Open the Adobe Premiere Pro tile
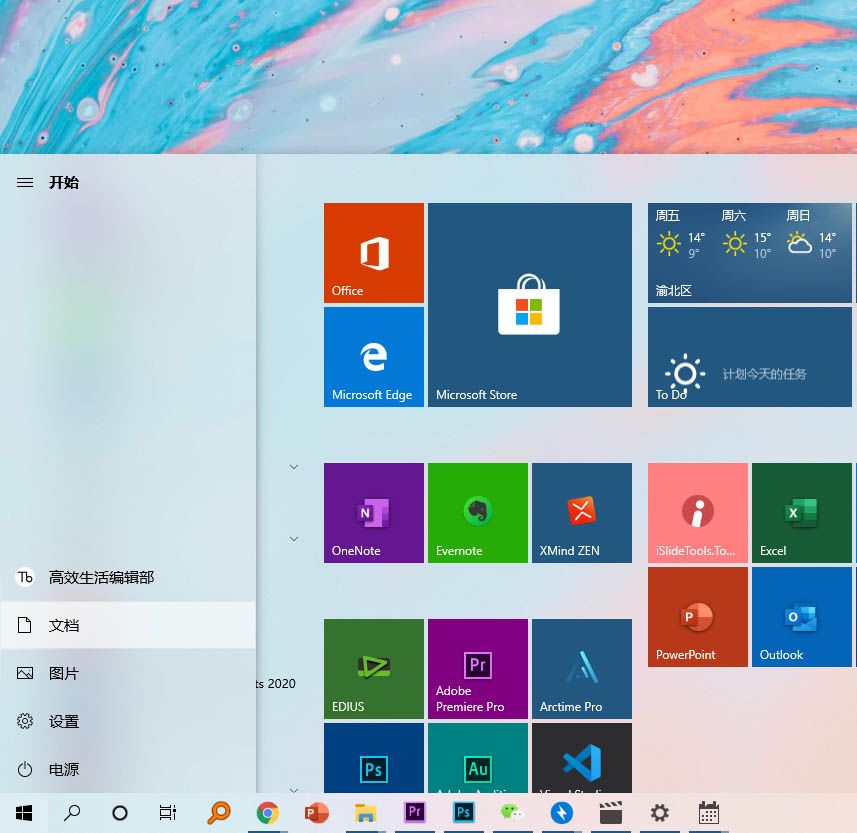 (x=478, y=668)
